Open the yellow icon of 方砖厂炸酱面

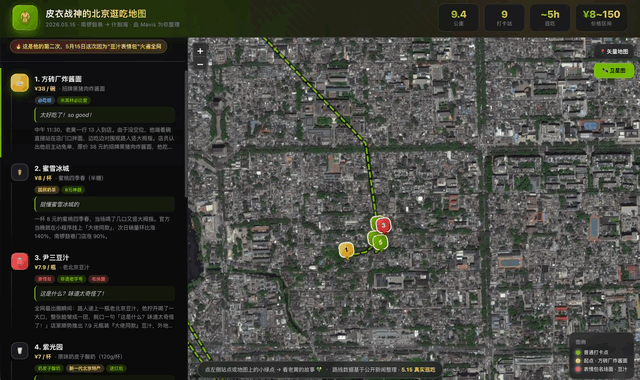[20, 83]
